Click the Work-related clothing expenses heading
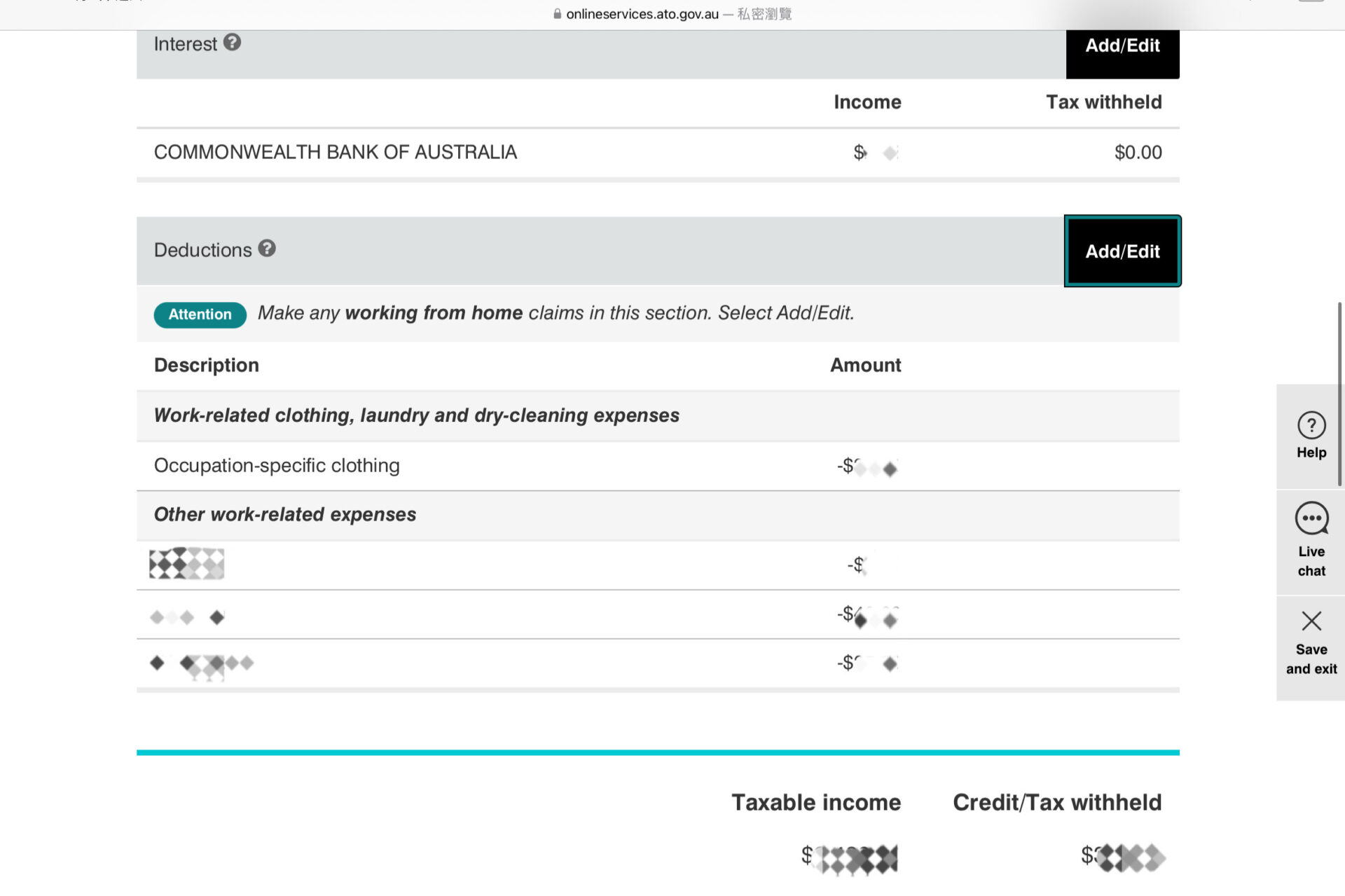This screenshot has width=1345, height=896. click(x=416, y=415)
